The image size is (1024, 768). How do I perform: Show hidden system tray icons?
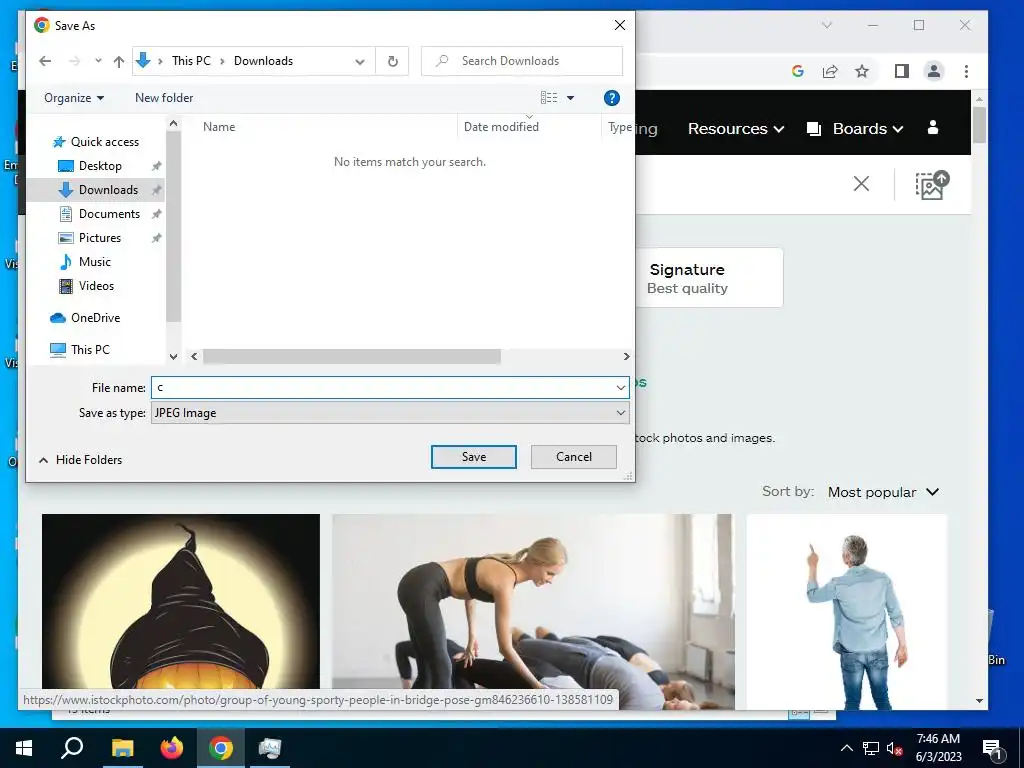[846, 748]
